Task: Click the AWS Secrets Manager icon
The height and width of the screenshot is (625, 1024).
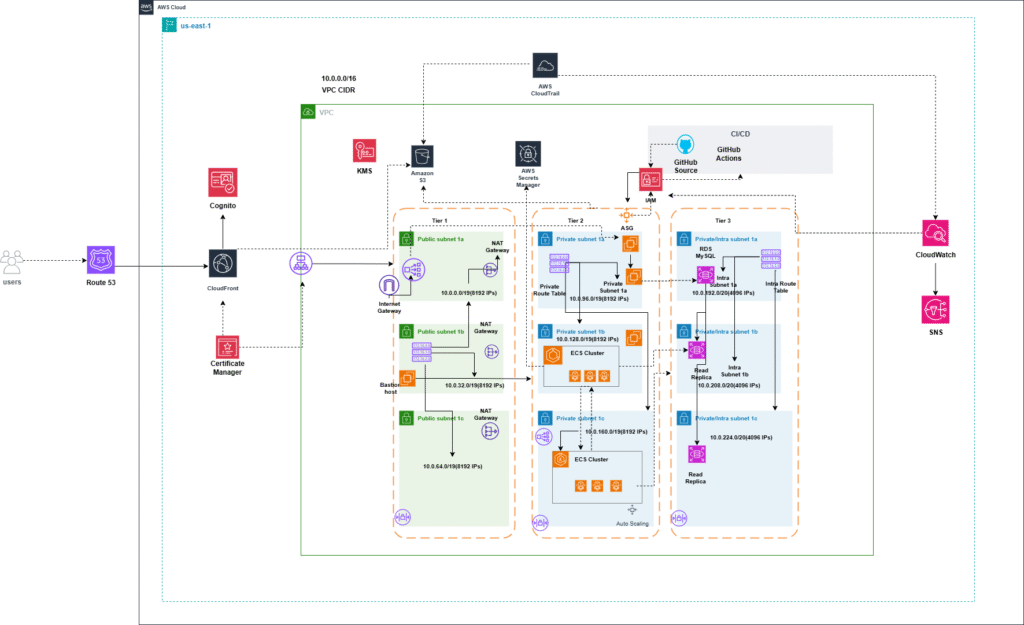Action: pyautogui.click(x=528, y=153)
